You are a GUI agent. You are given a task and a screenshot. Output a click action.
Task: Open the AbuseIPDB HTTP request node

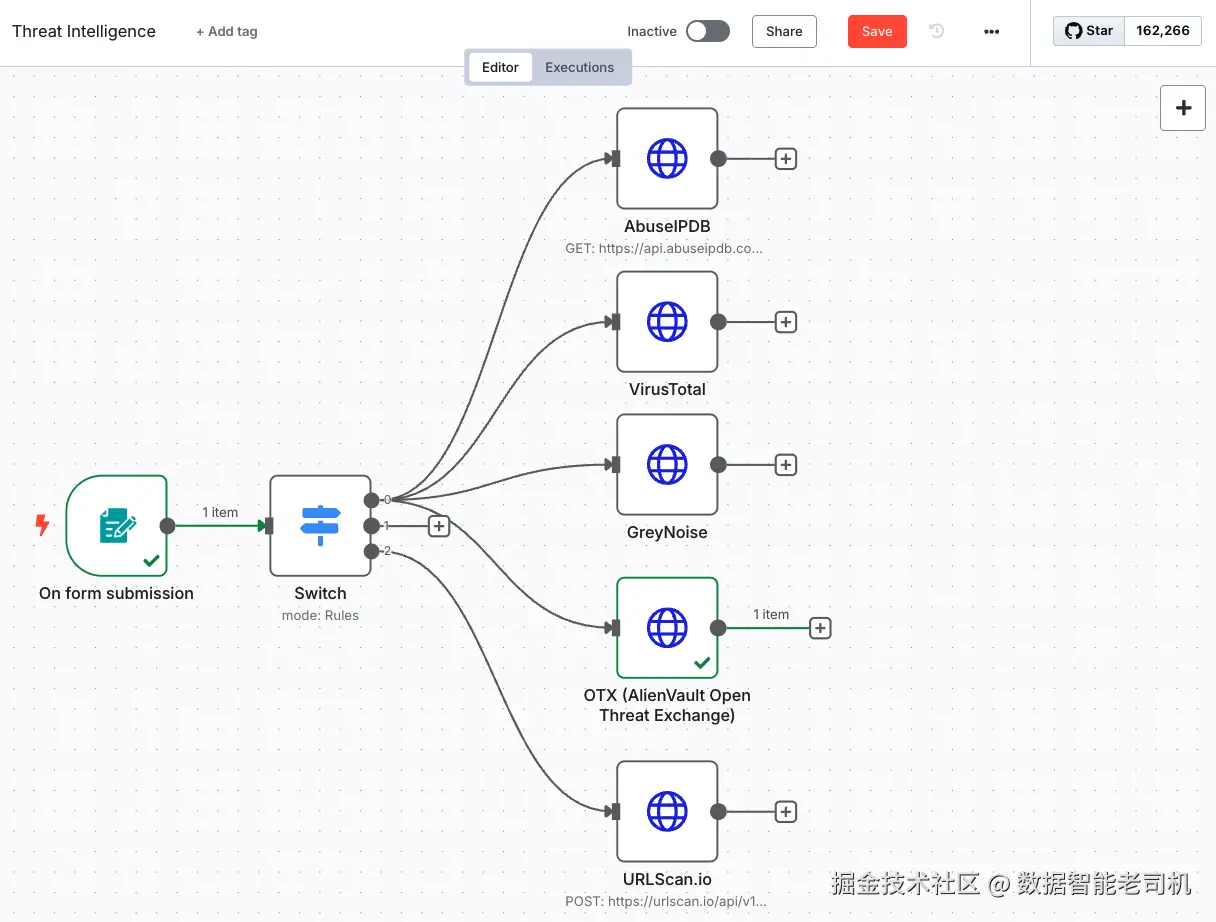(667, 158)
